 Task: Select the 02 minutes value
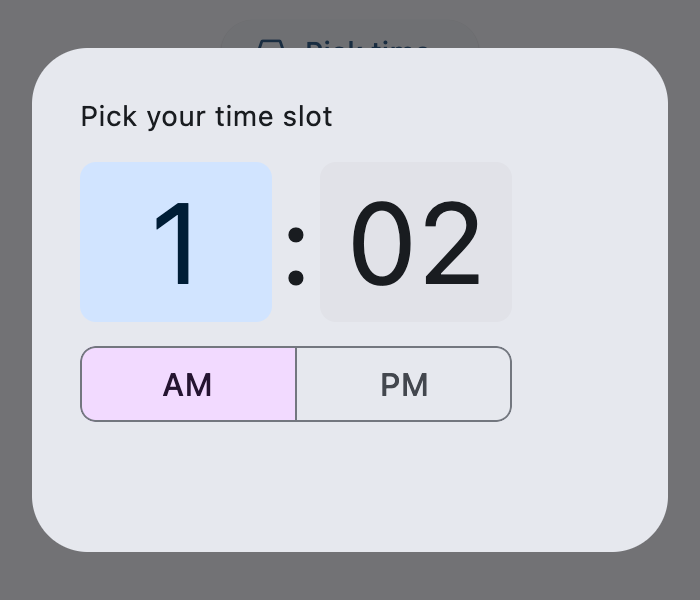click(416, 244)
